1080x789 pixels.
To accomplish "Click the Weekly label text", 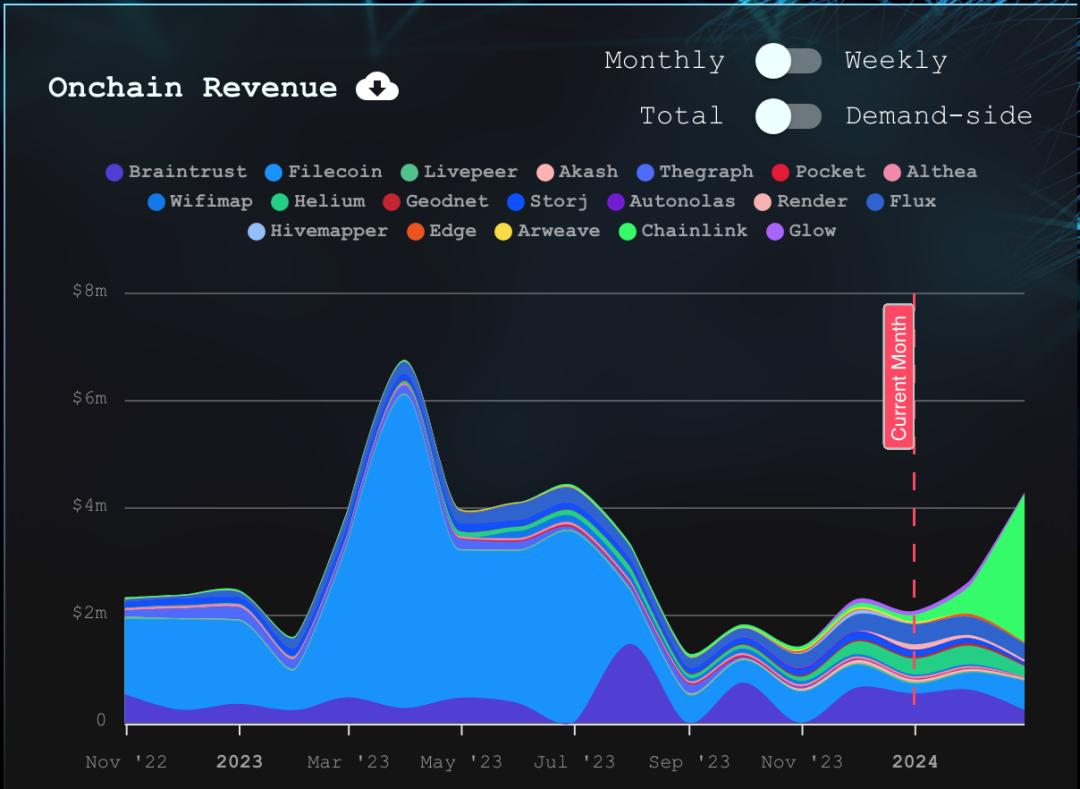I will pyautogui.click(x=895, y=61).
